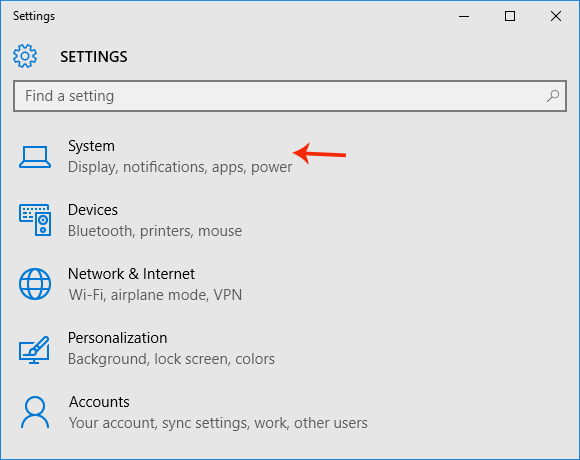Click the Settings window title text

point(34,16)
